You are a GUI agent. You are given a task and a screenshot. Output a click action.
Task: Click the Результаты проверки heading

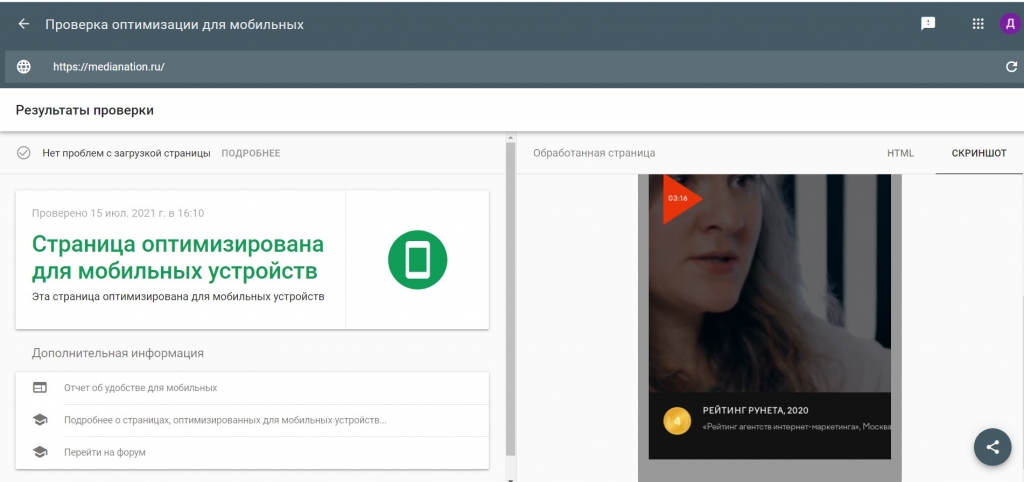[x=85, y=110]
